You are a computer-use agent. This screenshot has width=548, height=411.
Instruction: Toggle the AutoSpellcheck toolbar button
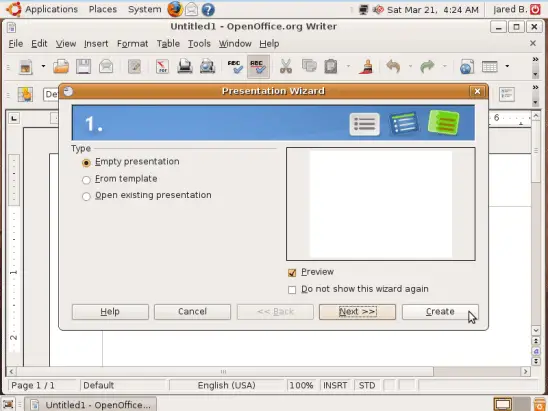[258, 66]
